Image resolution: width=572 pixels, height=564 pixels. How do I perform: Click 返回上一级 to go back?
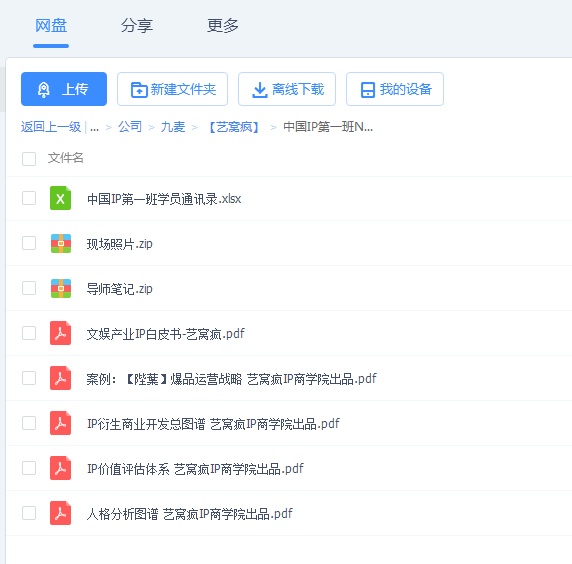(x=51, y=127)
